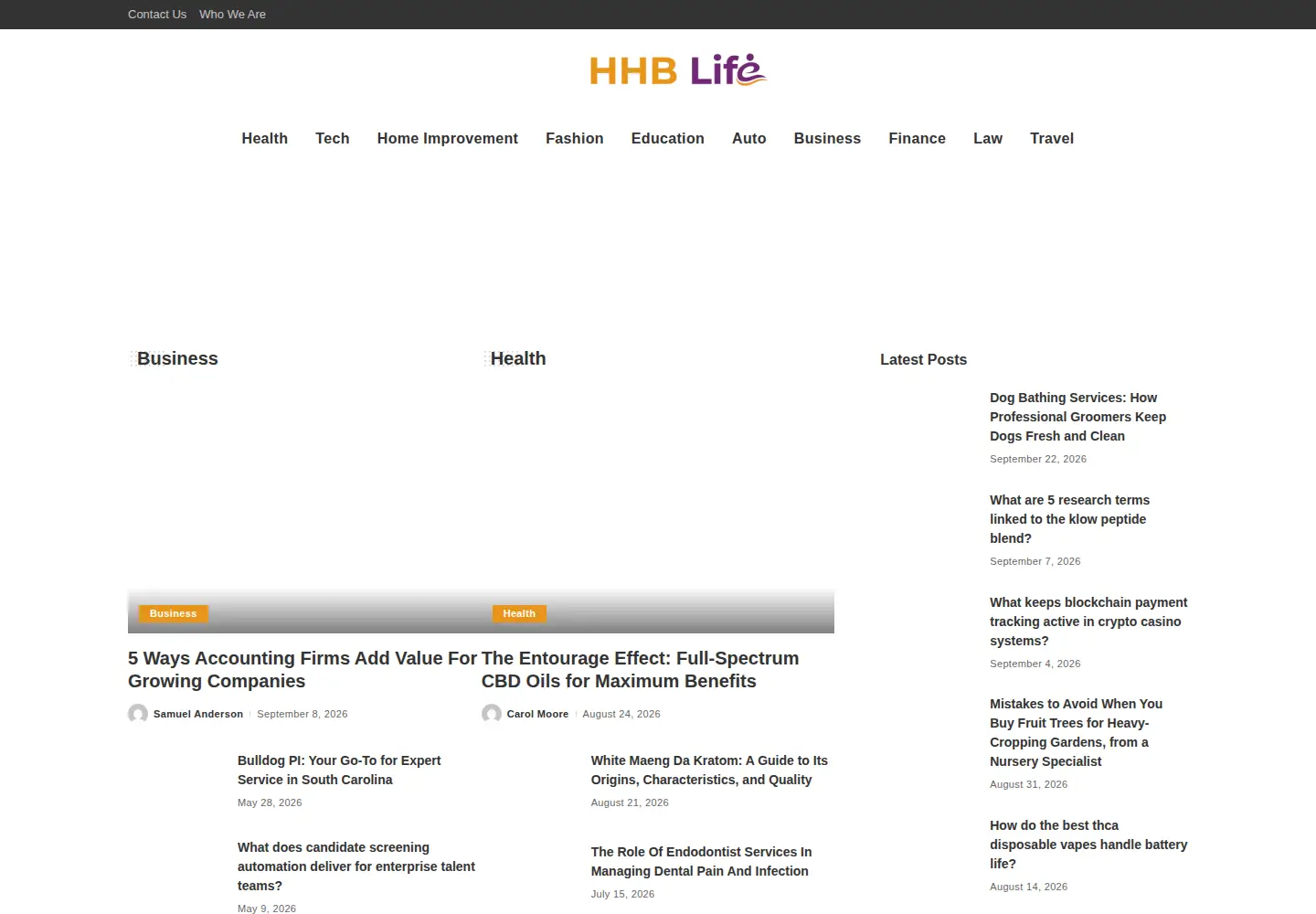Click the HHB Life logo
Viewport: 1316px width, 914px height.
[677, 70]
